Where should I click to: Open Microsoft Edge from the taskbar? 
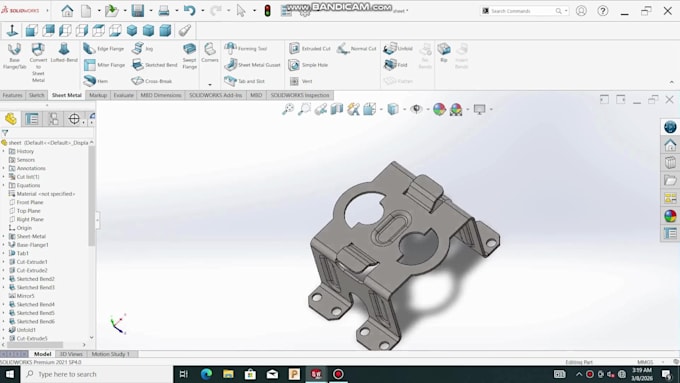pyautogui.click(x=206, y=374)
